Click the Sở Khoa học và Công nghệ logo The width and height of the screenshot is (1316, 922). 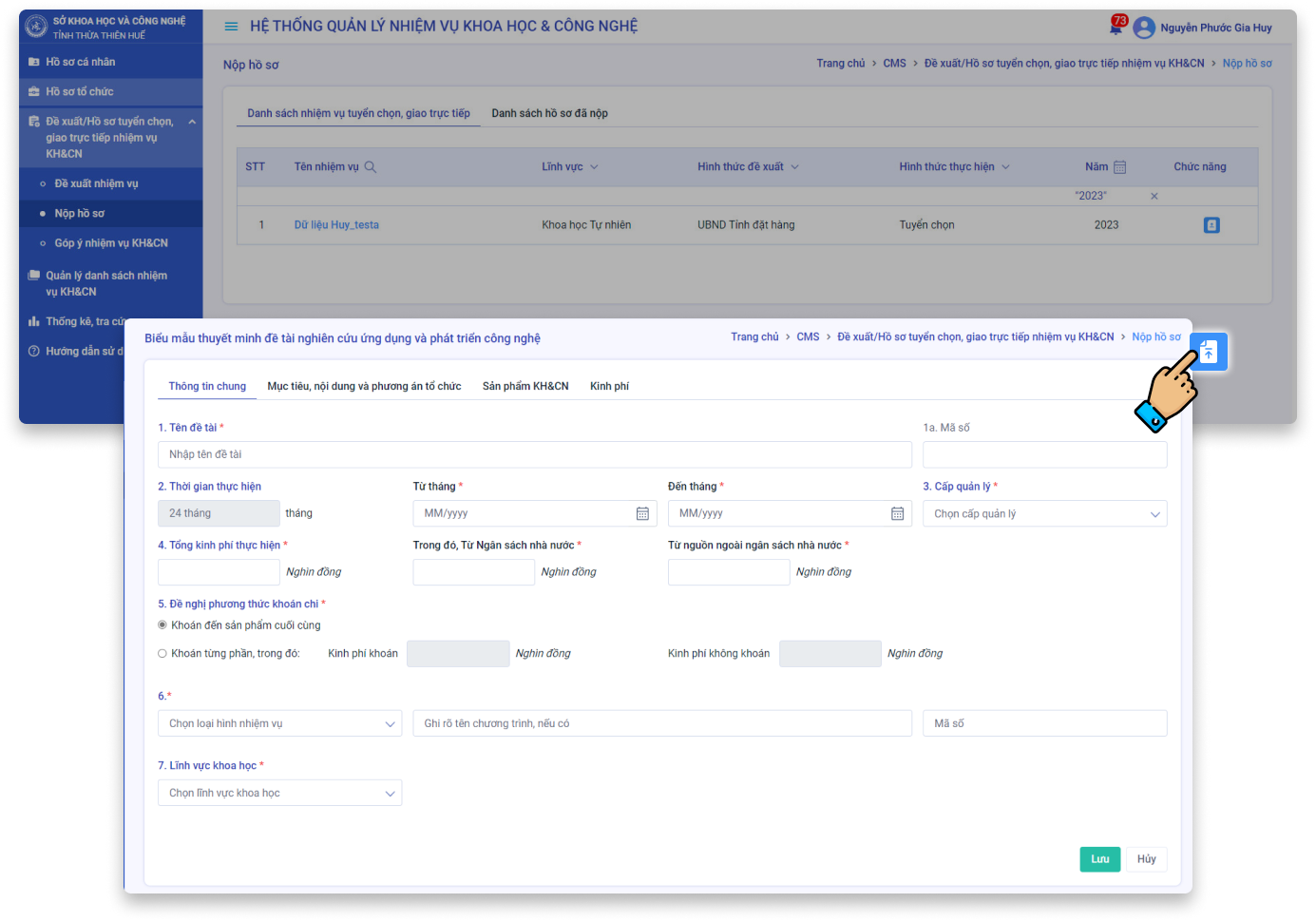point(36,27)
